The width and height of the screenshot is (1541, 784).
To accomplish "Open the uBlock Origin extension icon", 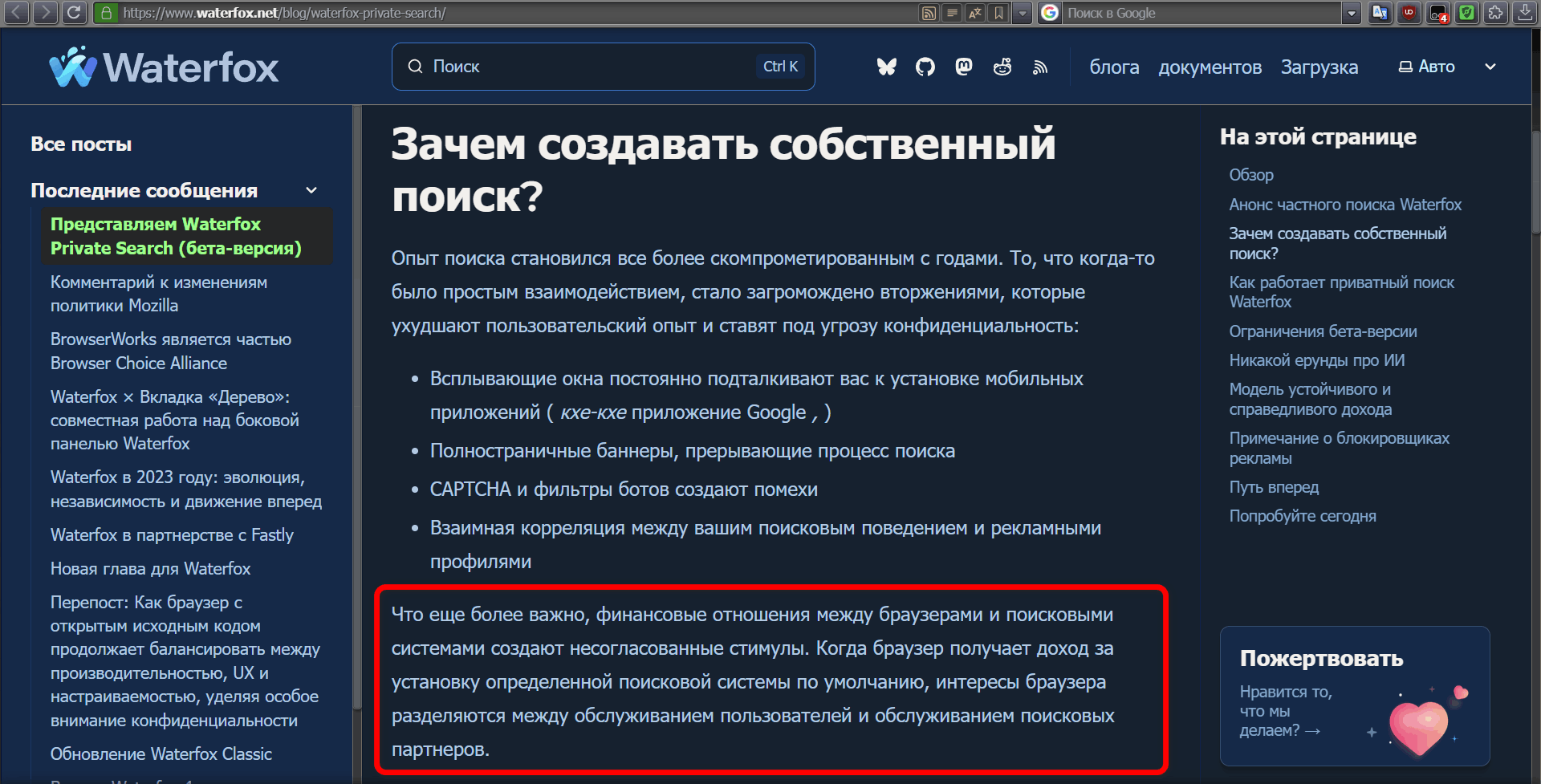I will pos(1409,13).
